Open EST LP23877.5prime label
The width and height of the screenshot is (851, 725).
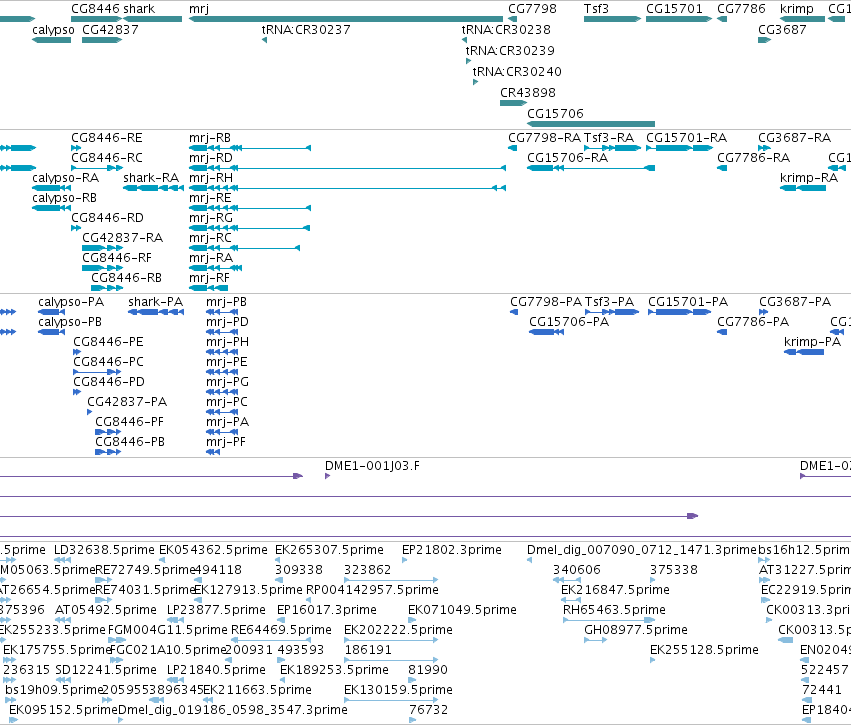pyautogui.click(x=217, y=610)
